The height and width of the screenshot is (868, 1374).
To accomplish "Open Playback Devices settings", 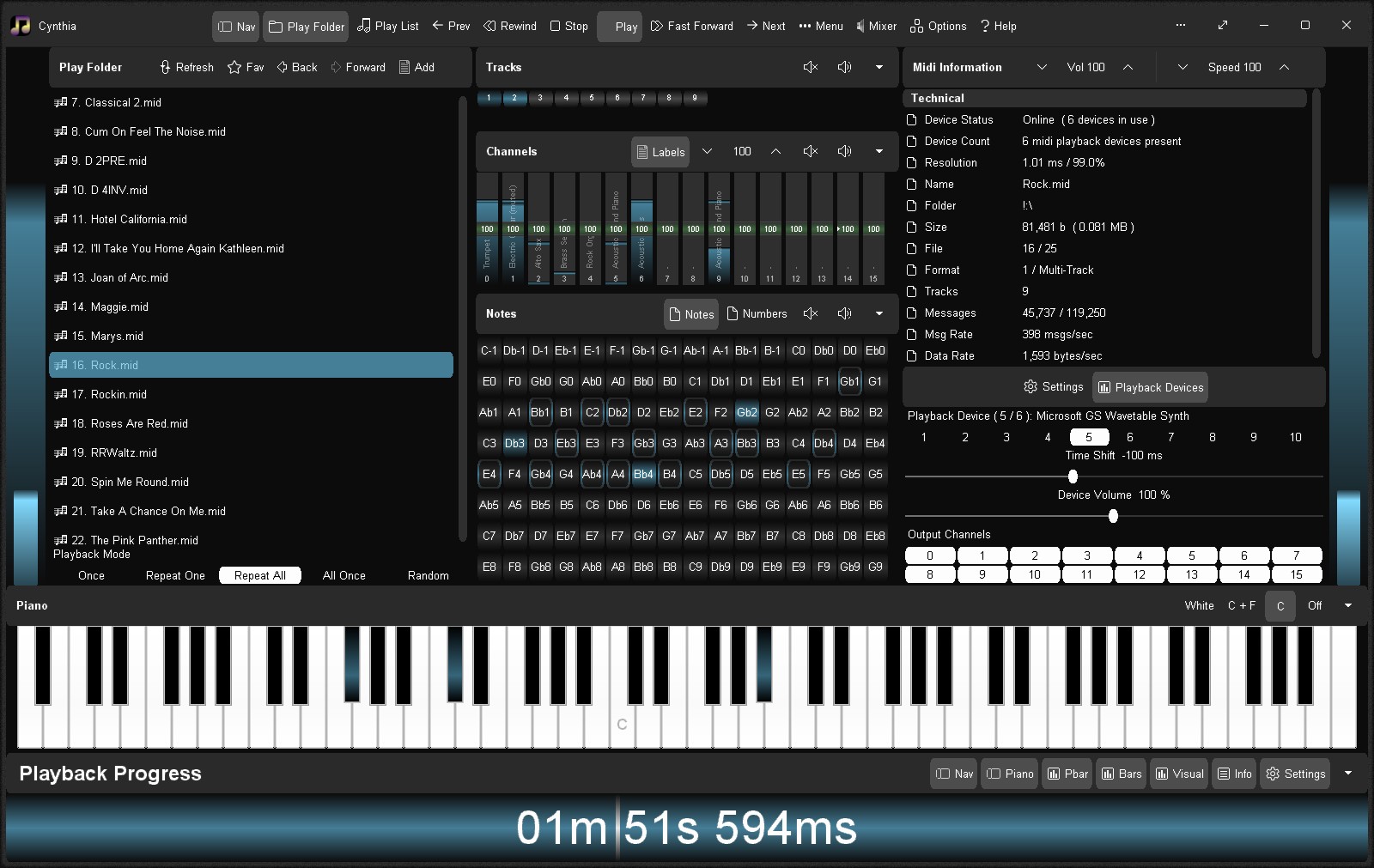I will coord(1150,387).
